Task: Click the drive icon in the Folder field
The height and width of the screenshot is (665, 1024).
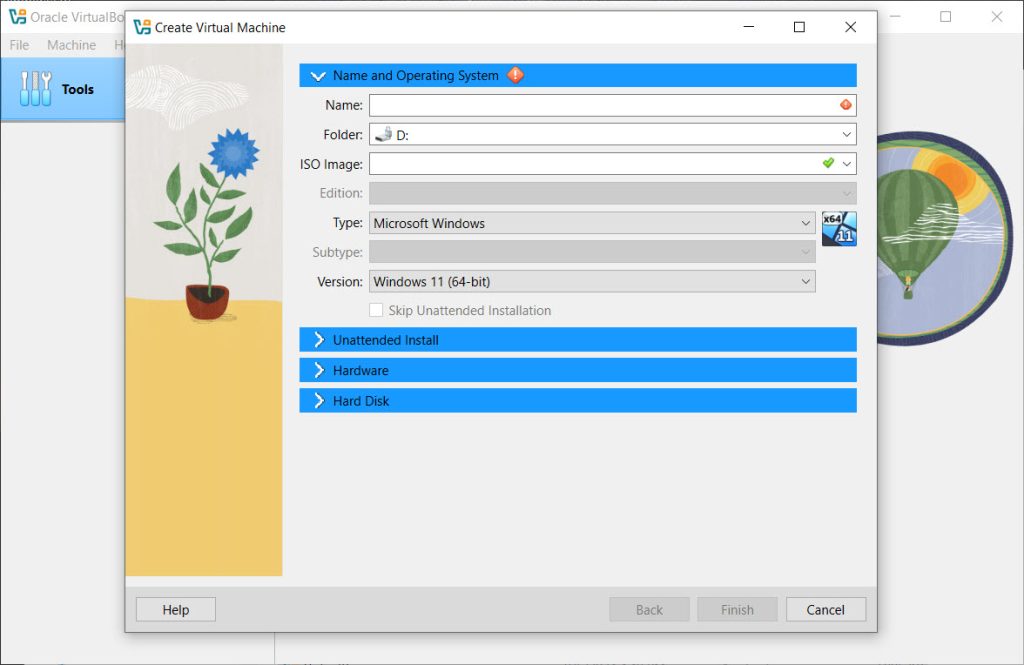Action: tap(384, 134)
